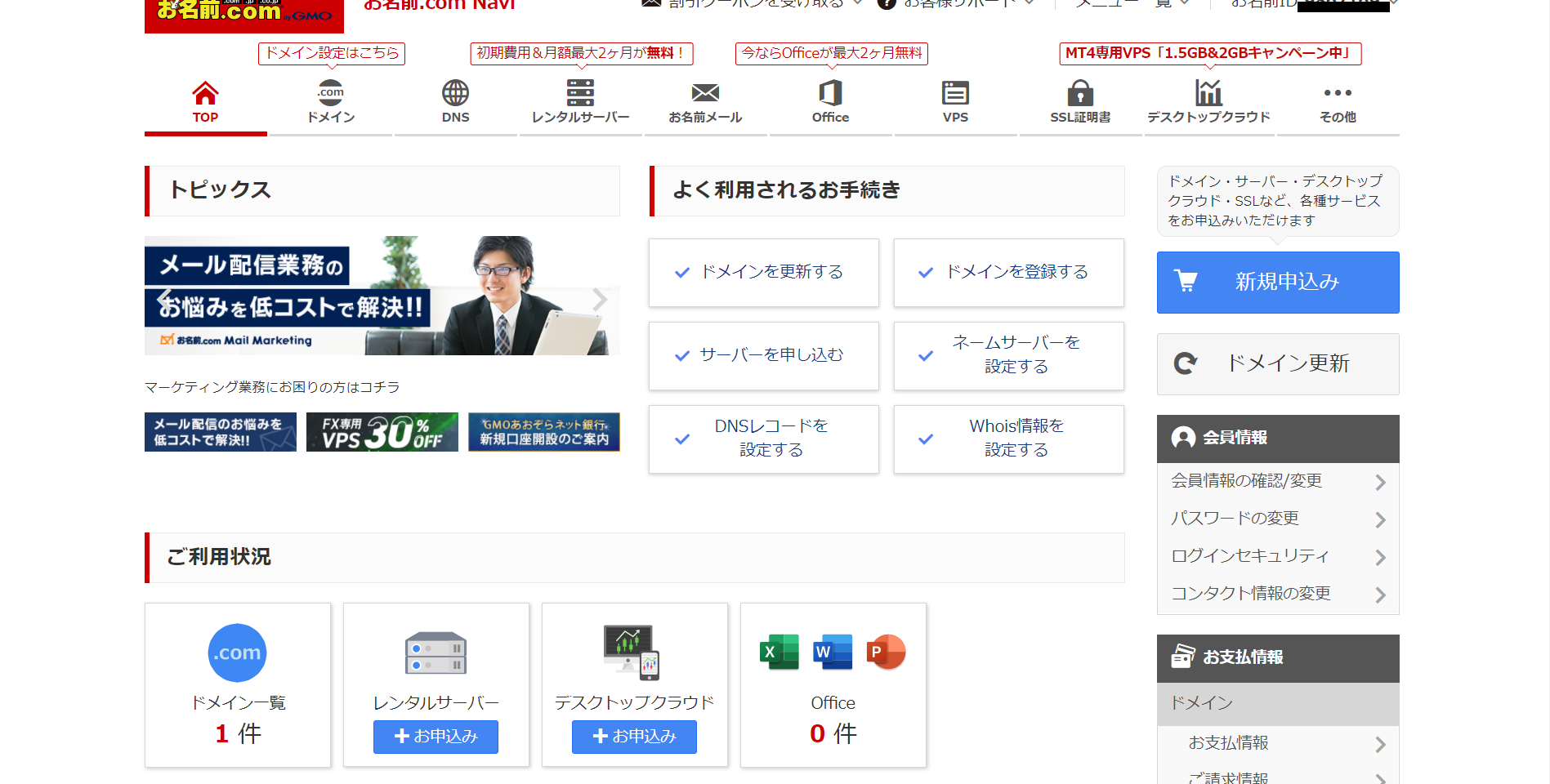Viewport: 1550px width, 784px height.
Task: Click the envelope icon for coupon in header
Action: click(651, 3)
